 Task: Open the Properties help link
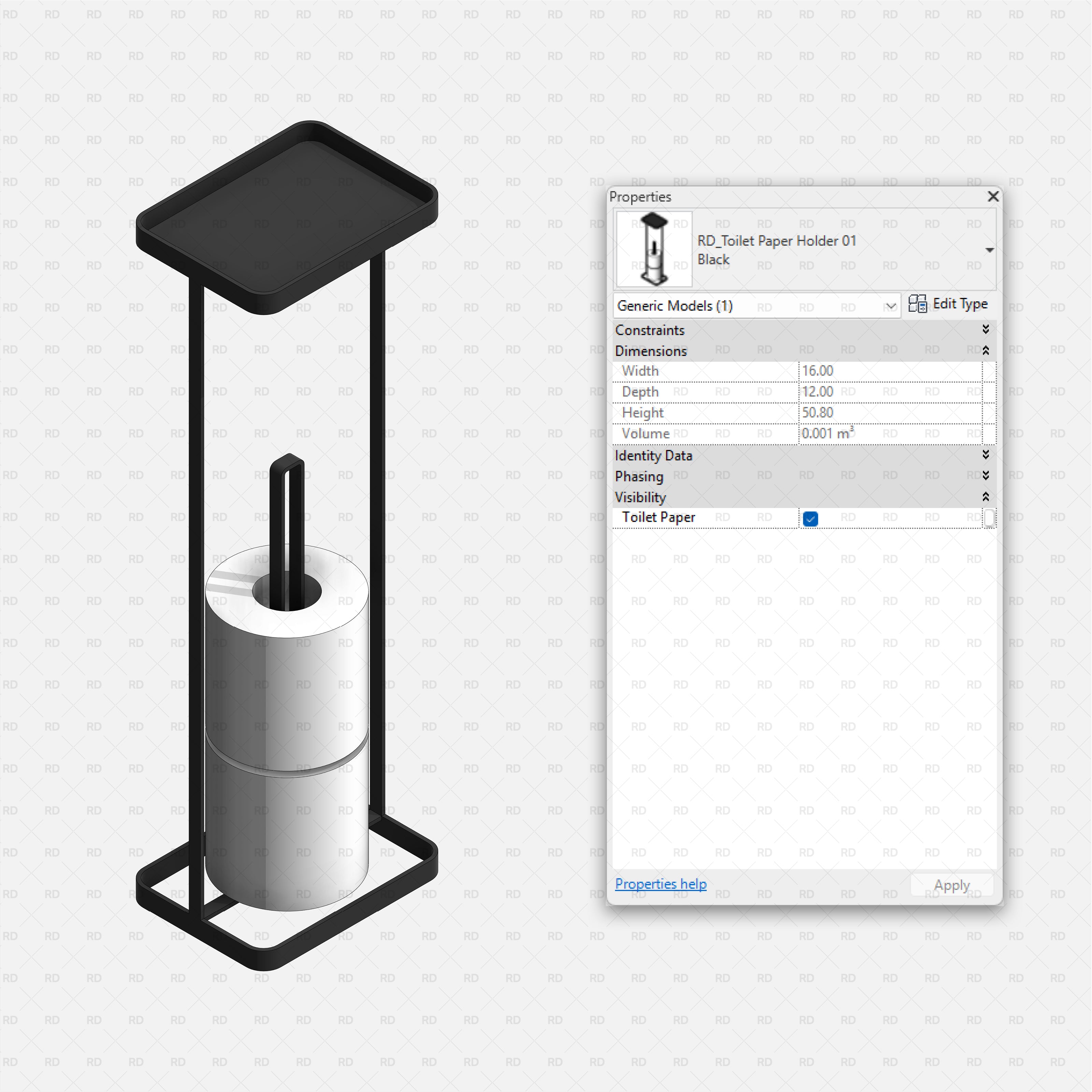(660, 884)
